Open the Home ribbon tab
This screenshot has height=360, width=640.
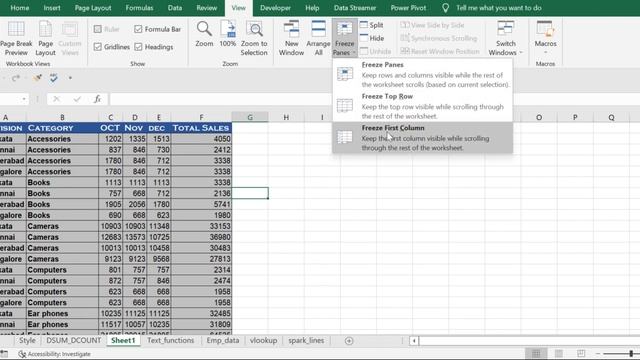[x=20, y=8]
